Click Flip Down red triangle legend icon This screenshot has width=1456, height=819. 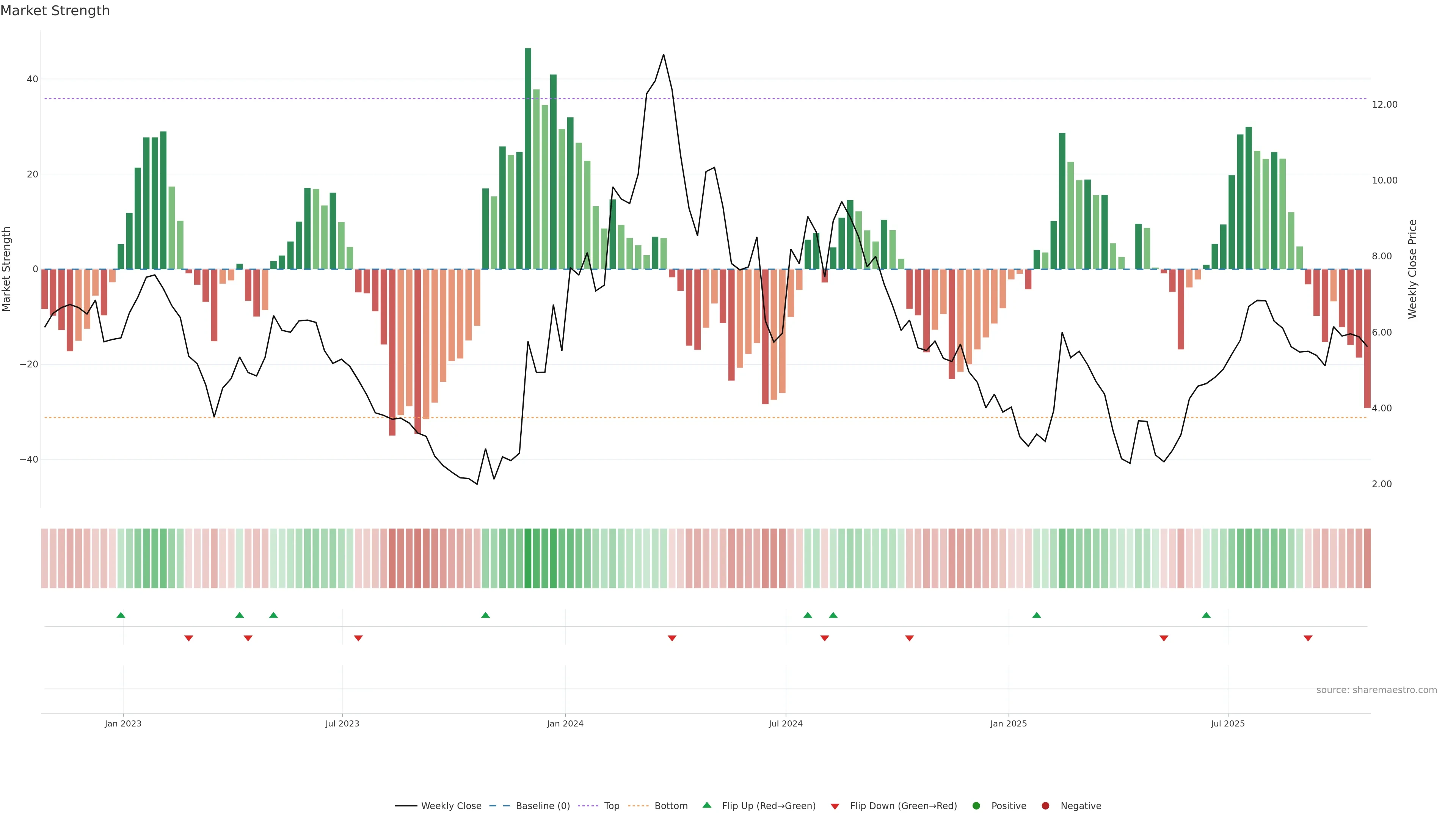pyautogui.click(x=835, y=806)
